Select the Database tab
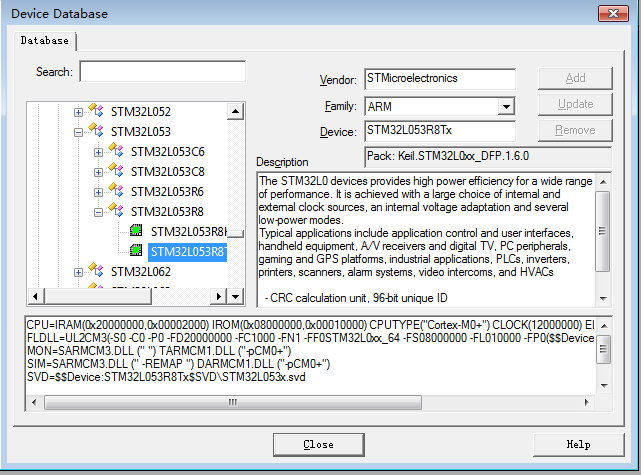The image size is (641, 475). tap(45, 40)
